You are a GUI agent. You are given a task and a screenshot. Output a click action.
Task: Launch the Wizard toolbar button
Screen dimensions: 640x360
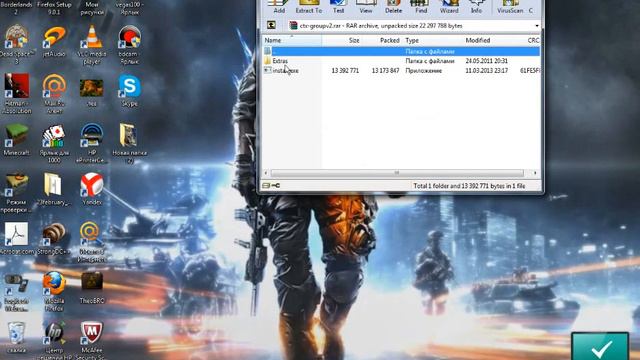tap(449, 7)
